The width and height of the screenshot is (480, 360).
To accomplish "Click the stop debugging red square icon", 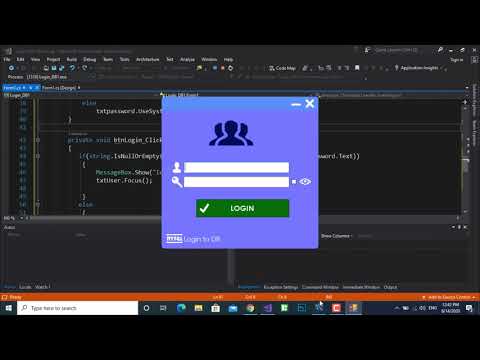I will coord(223,68).
